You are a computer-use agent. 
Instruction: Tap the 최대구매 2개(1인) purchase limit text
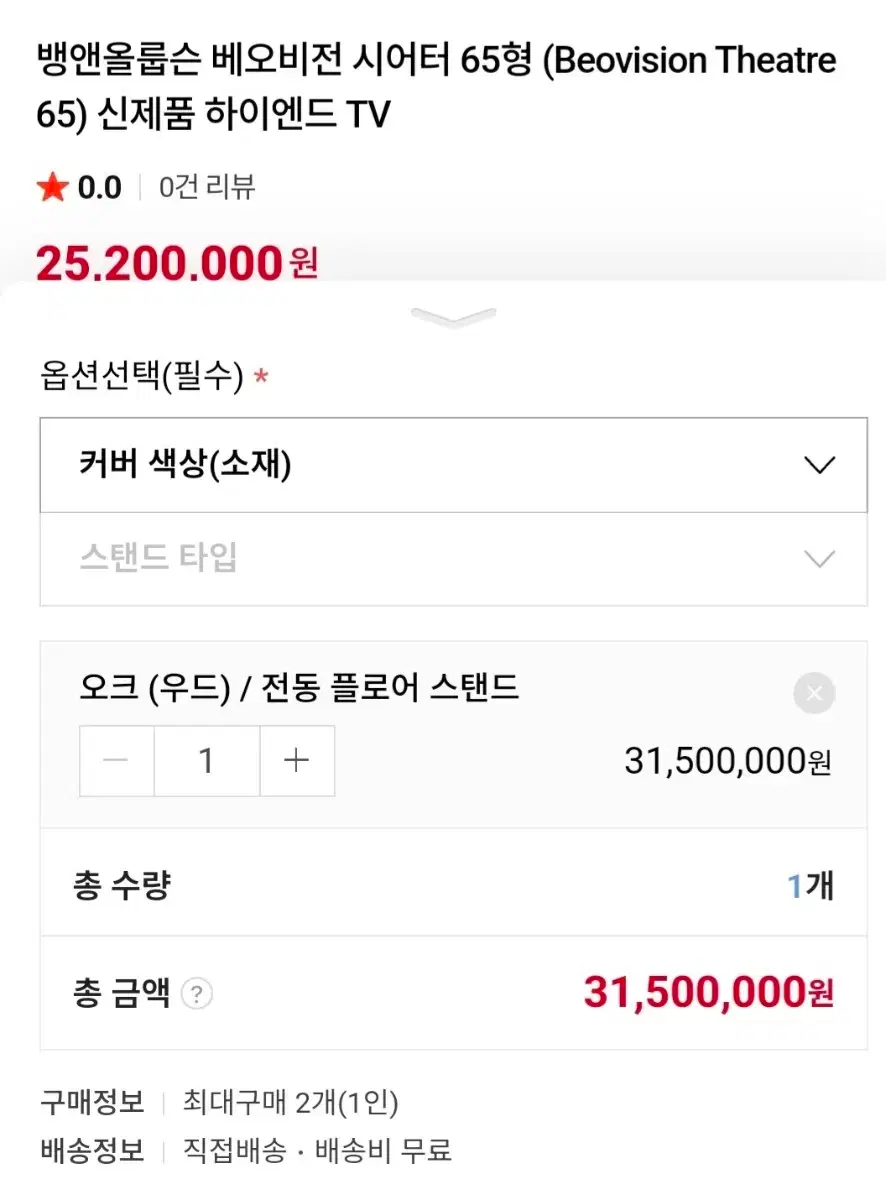pos(290,1103)
